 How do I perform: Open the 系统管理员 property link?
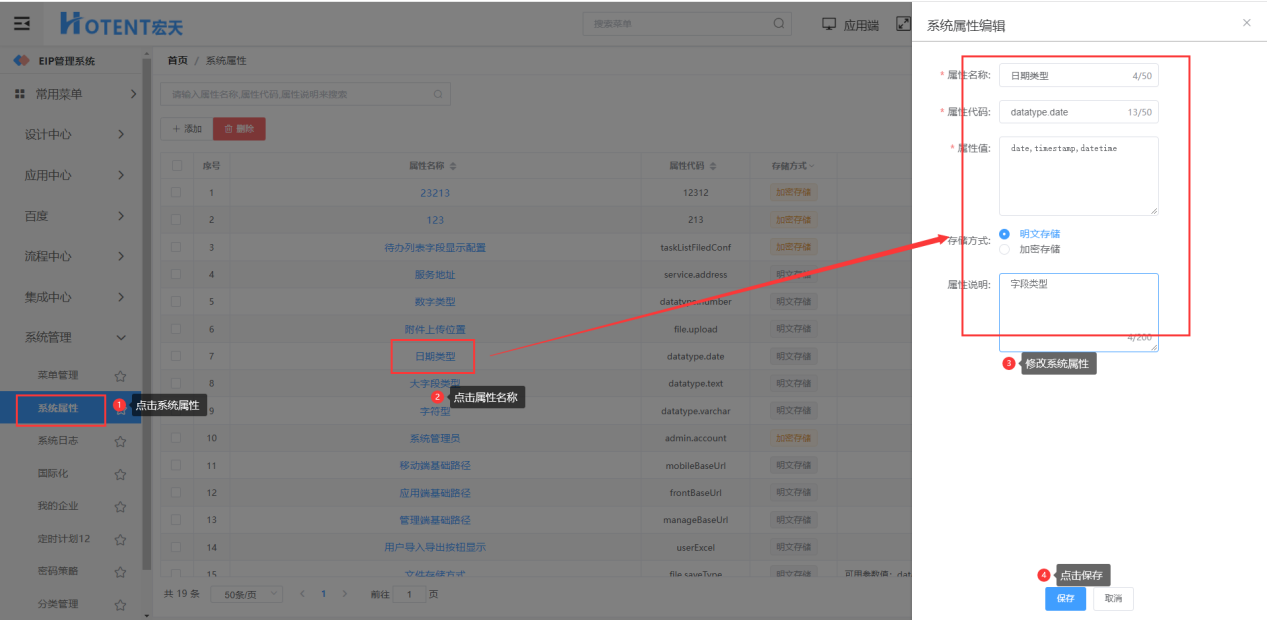434,438
